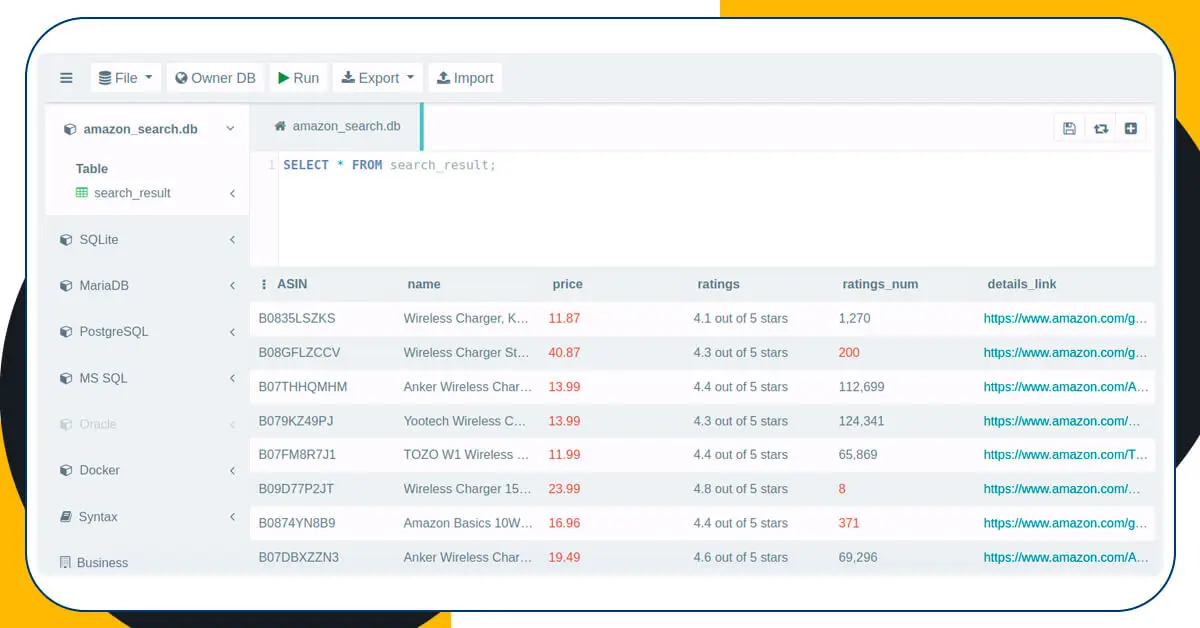Save the query with floppy disk icon
The width and height of the screenshot is (1200, 628).
point(1069,128)
